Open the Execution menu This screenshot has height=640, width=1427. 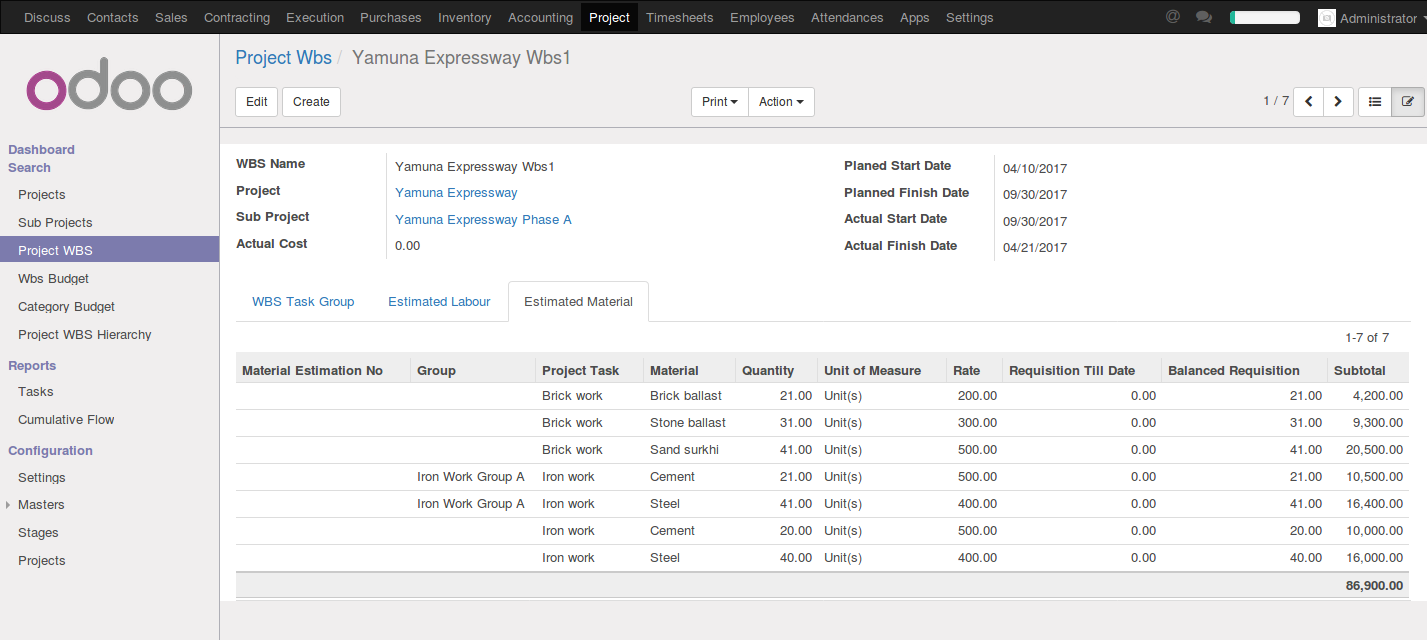[x=315, y=17]
